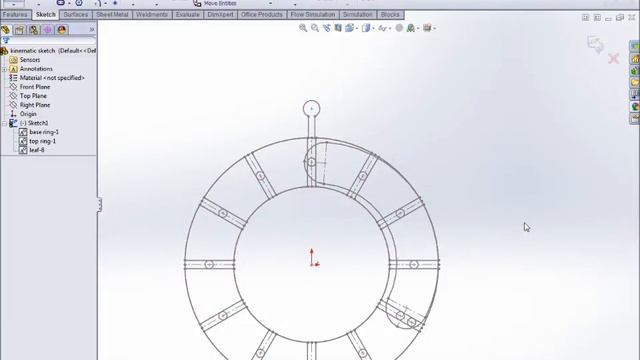Click the Previous View icon
The image size is (640, 360).
coord(327,28)
